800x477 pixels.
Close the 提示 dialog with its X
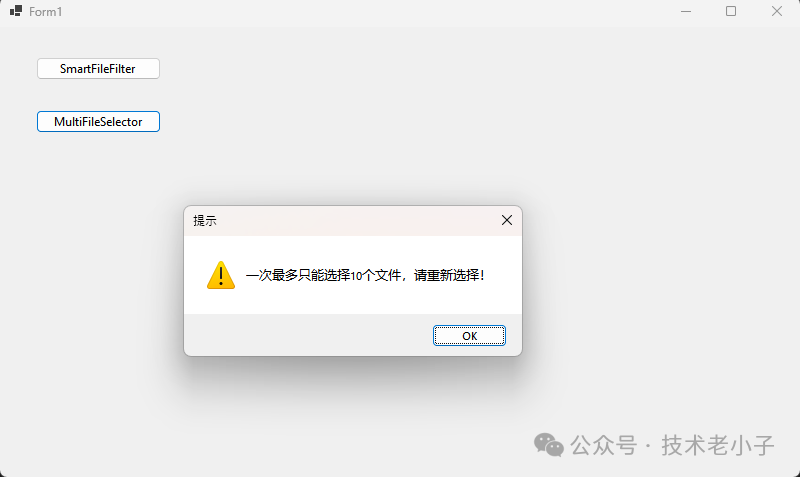[507, 220]
